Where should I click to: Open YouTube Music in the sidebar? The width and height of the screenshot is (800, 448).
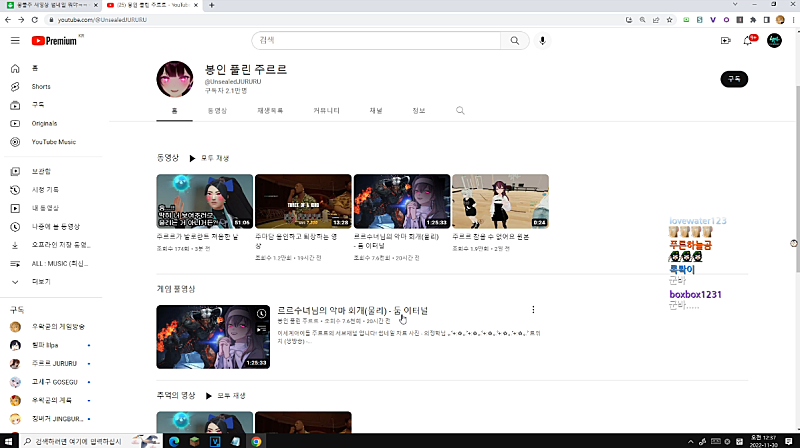pos(53,142)
